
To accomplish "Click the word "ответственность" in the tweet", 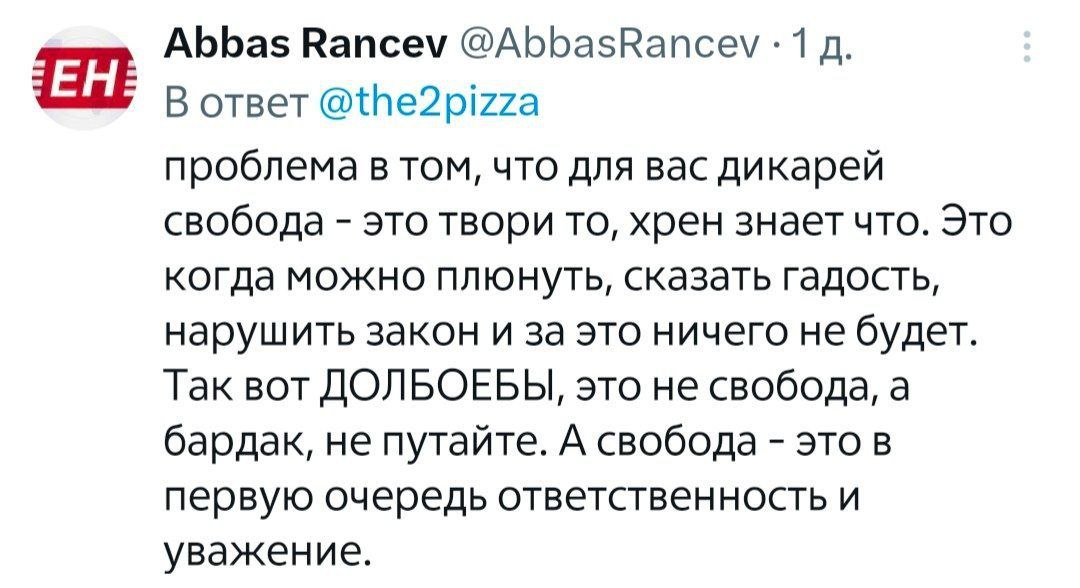I will (661, 495).
